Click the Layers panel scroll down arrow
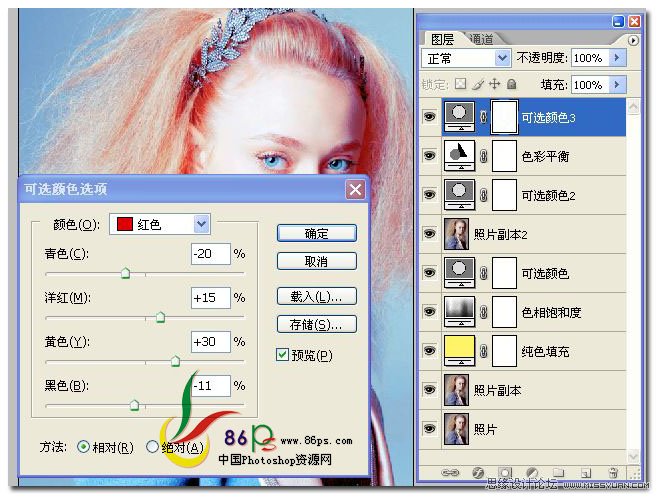 [x=633, y=456]
